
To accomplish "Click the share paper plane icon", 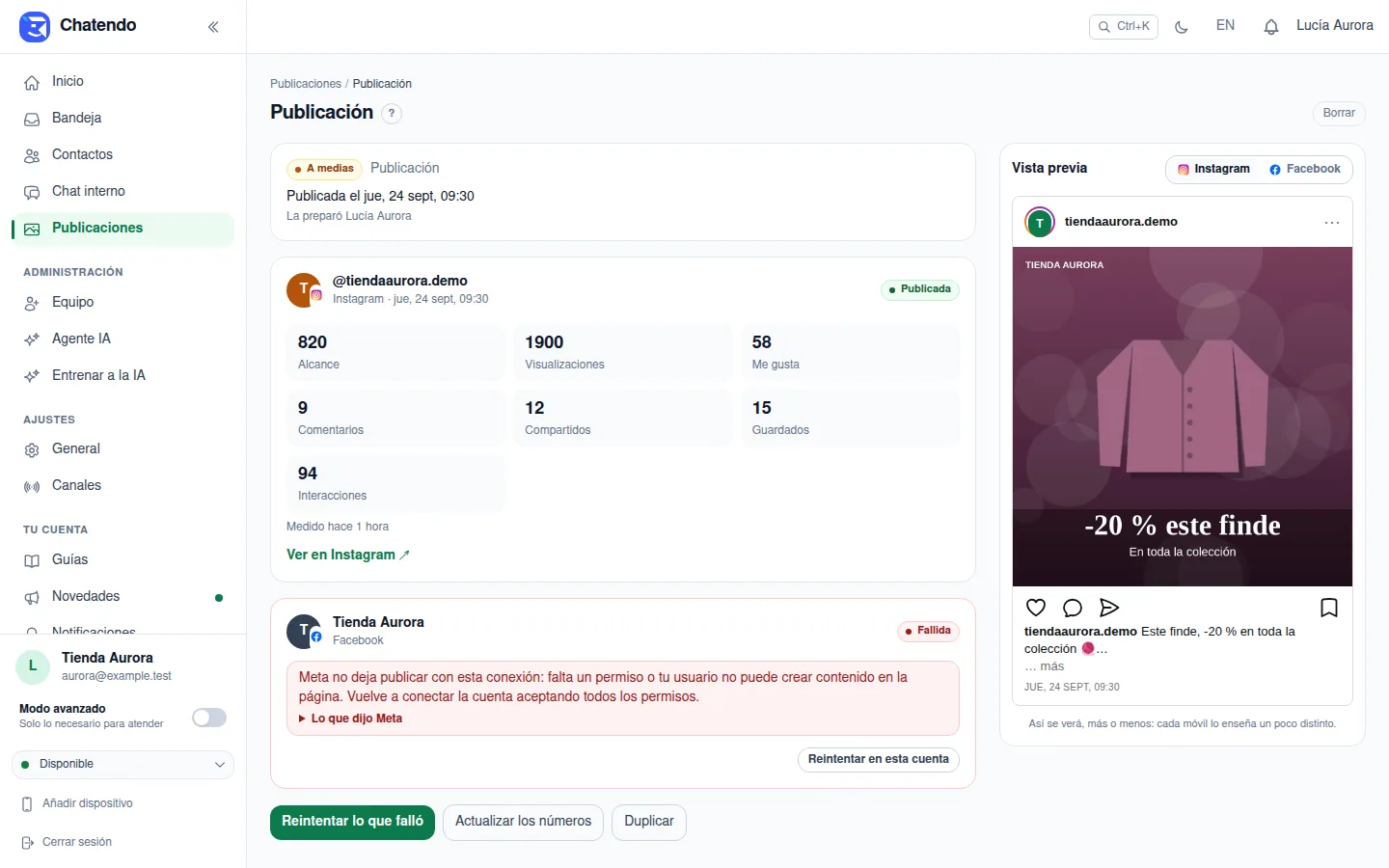I will point(1109,608).
